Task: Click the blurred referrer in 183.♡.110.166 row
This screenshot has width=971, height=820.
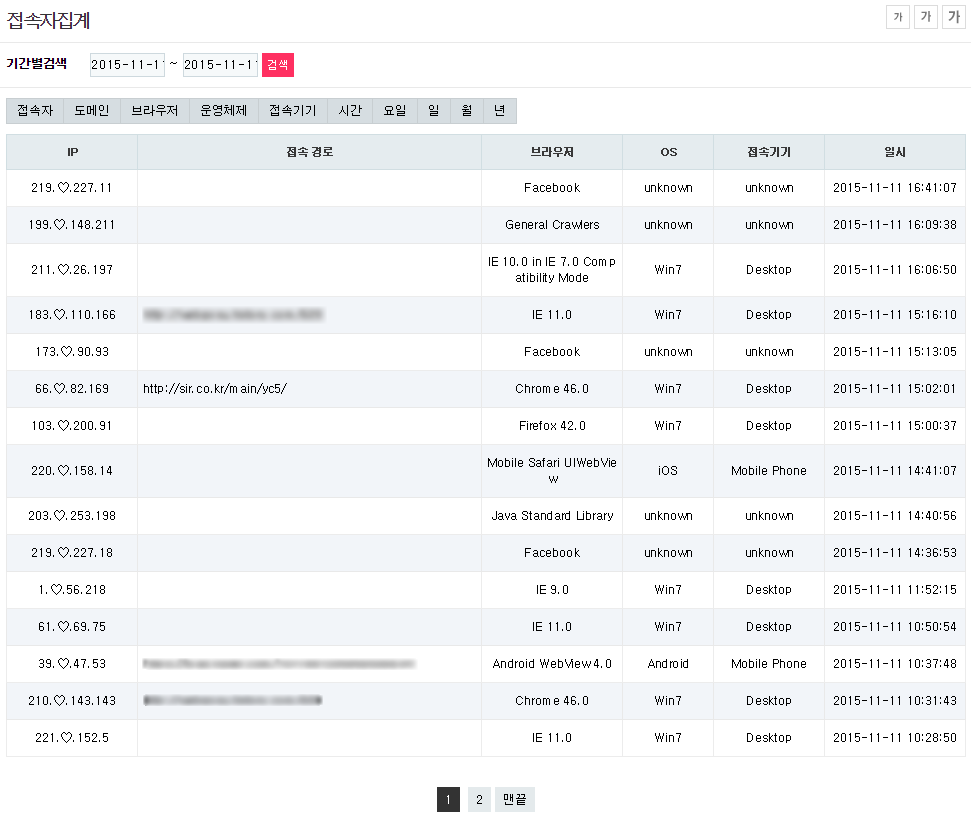Action: tap(233, 315)
